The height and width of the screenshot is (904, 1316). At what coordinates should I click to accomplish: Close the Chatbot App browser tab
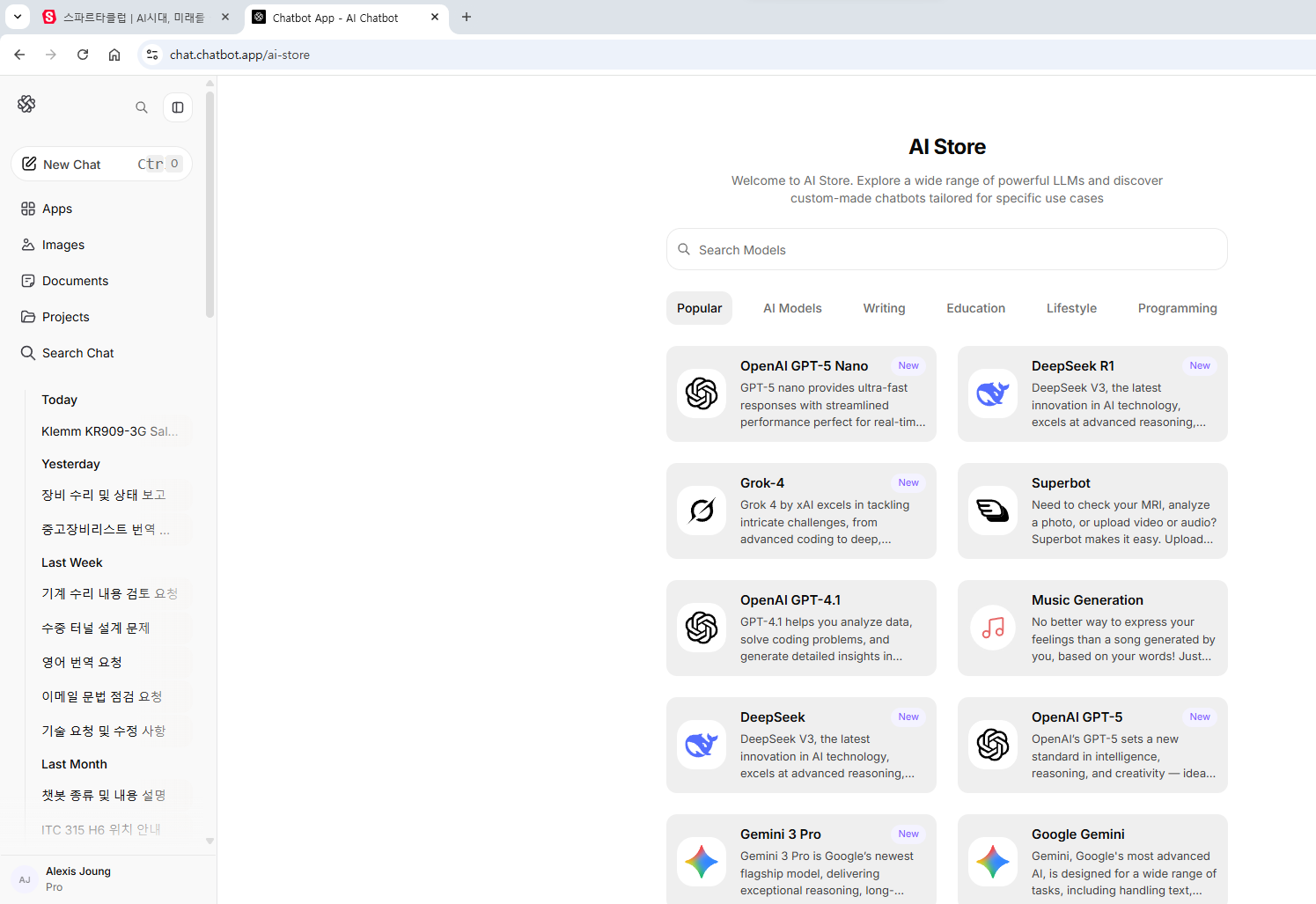[435, 17]
